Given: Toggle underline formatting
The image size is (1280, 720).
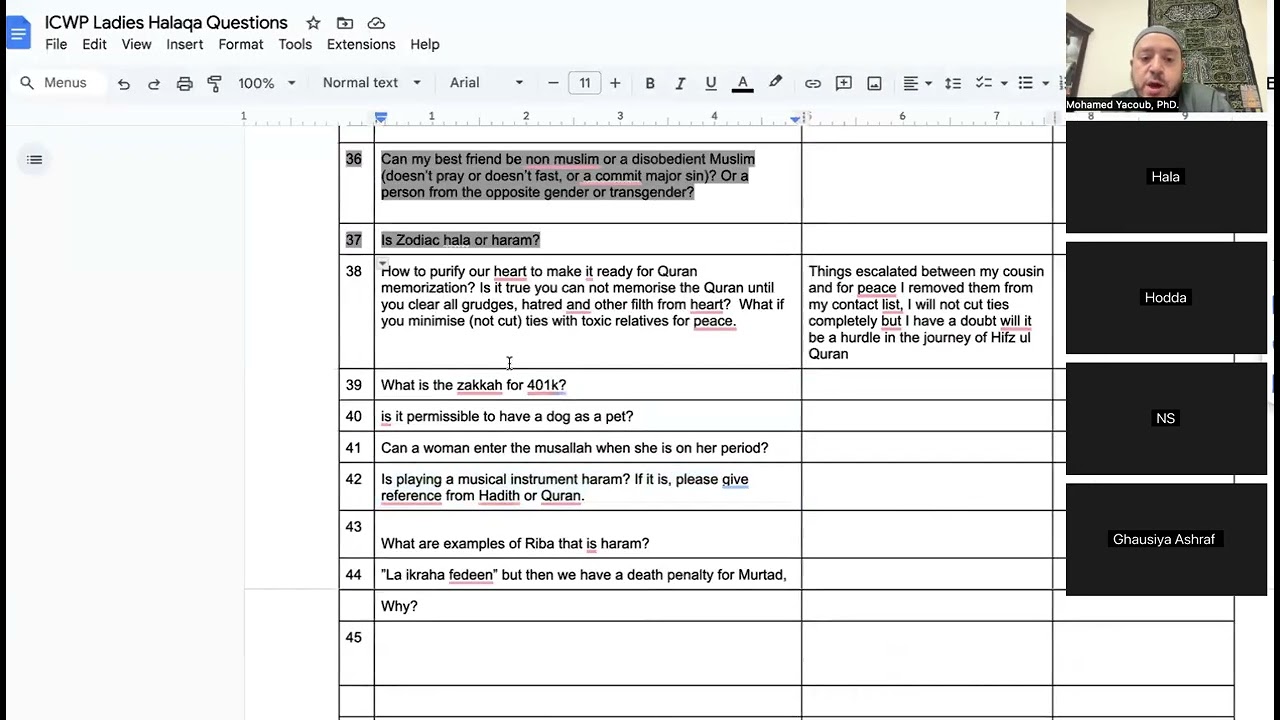Looking at the screenshot, I should coord(711,83).
